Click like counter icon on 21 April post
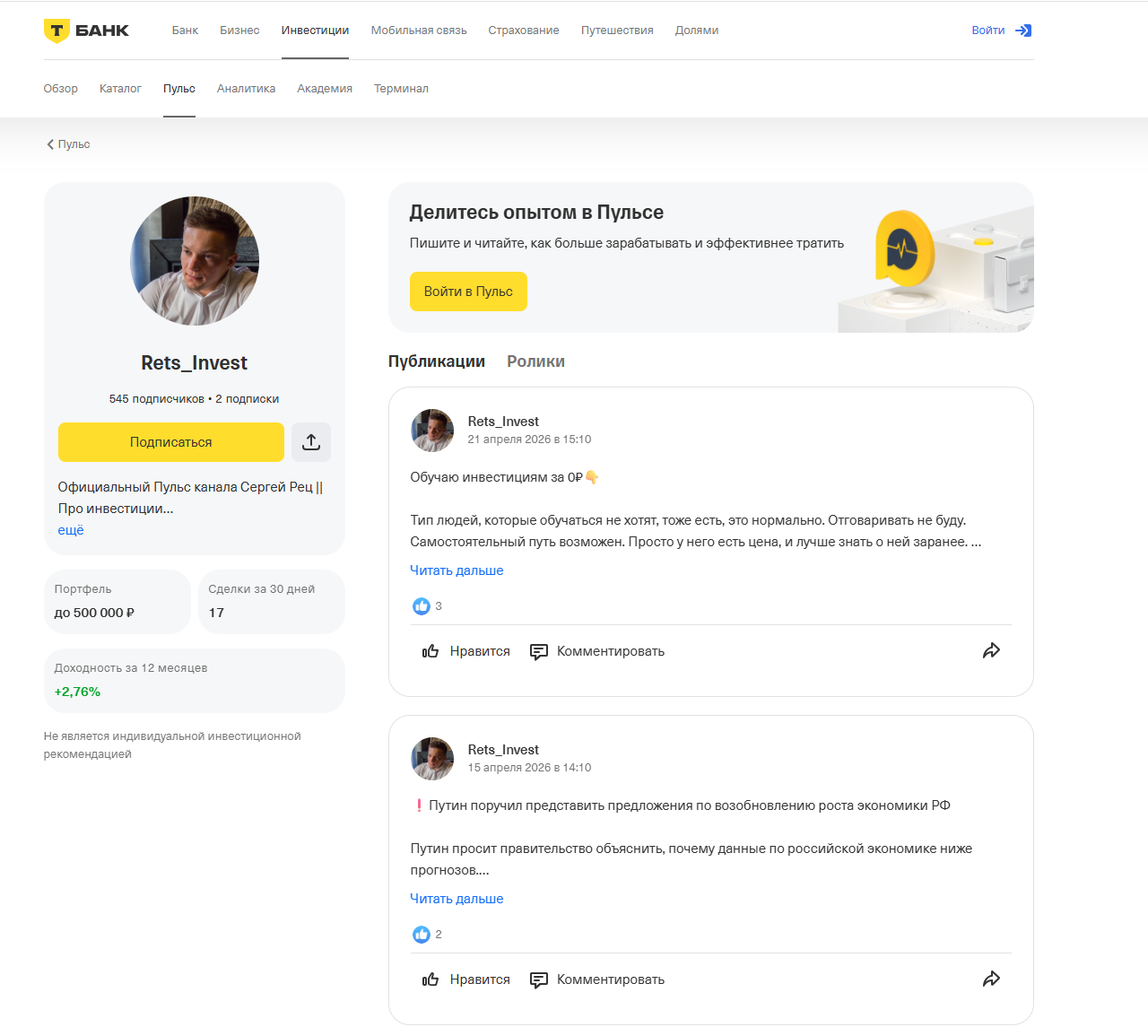The height and width of the screenshot is (1036, 1148). [422, 606]
